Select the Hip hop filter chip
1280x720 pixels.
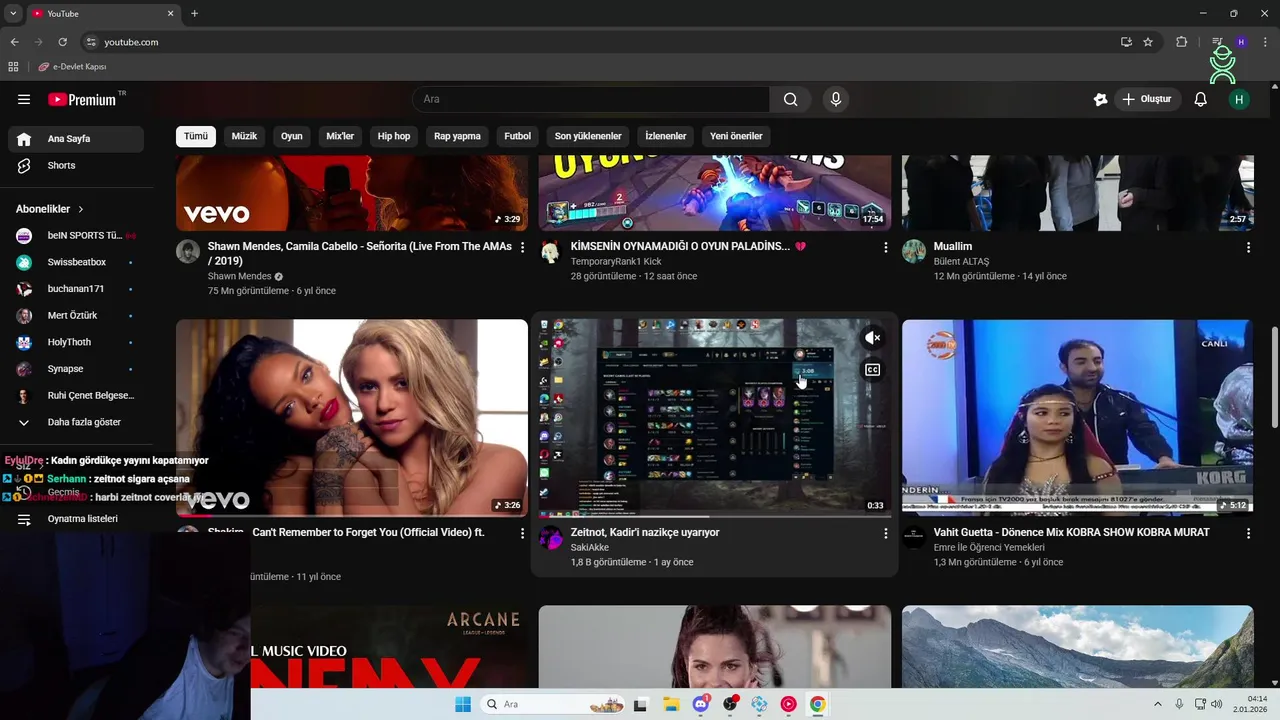point(394,136)
